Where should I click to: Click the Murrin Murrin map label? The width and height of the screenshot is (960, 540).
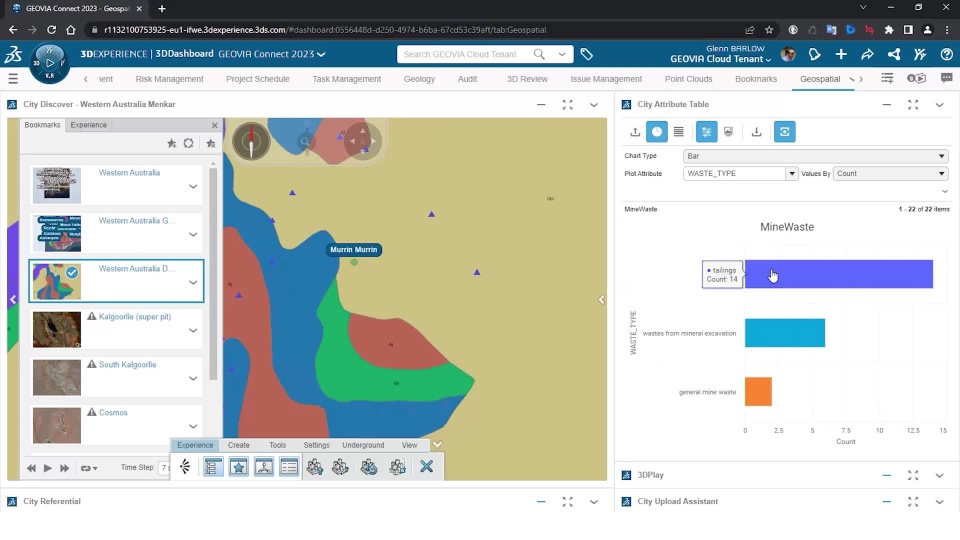(x=353, y=250)
